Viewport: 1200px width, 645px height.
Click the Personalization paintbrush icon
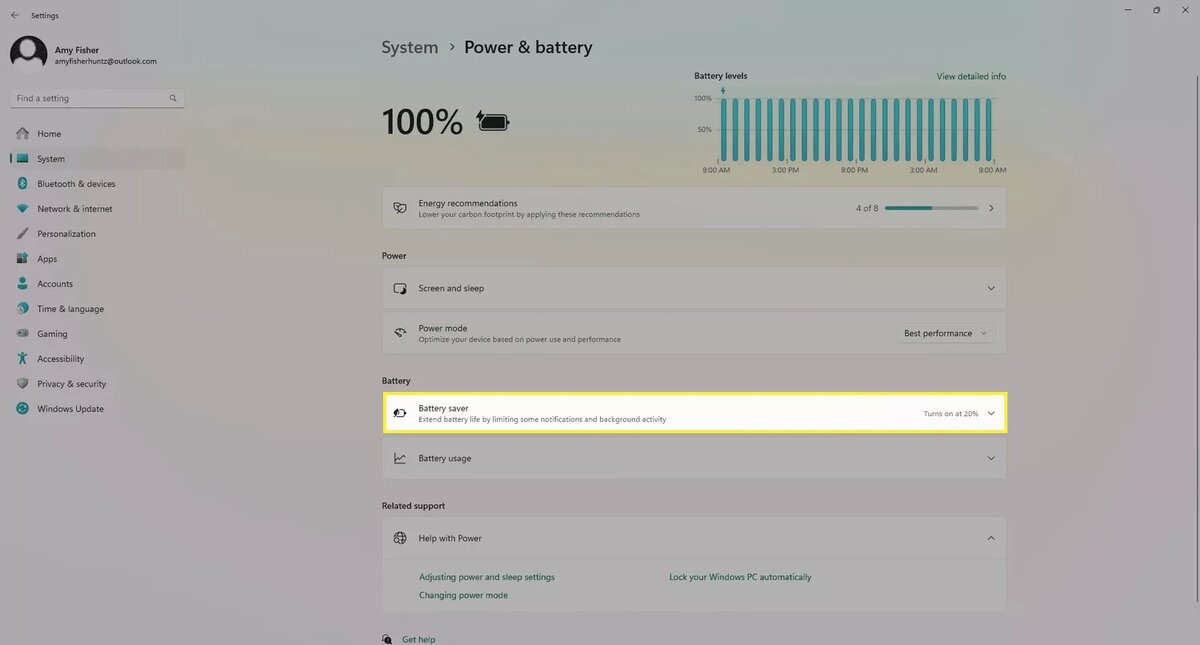(22, 233)
